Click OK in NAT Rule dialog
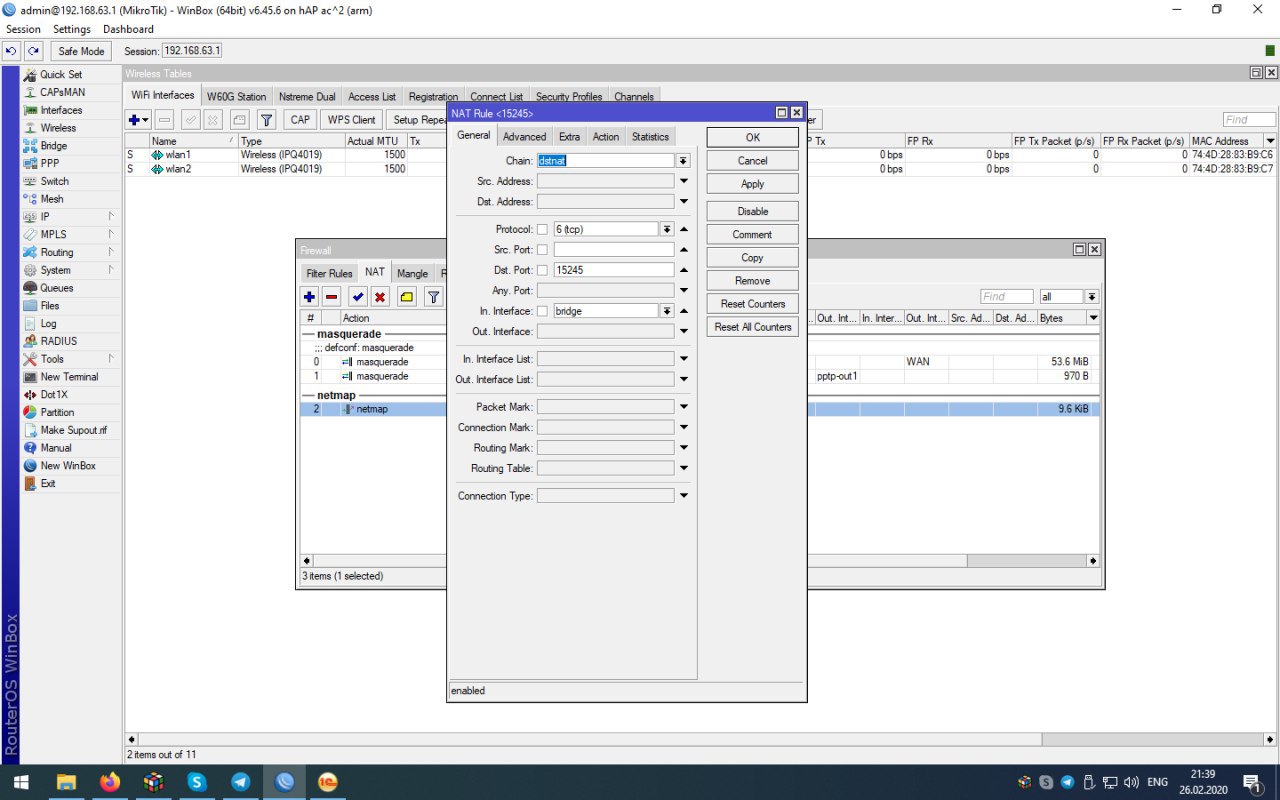Viewport: 1280px width, 800px height. [752, 138]
